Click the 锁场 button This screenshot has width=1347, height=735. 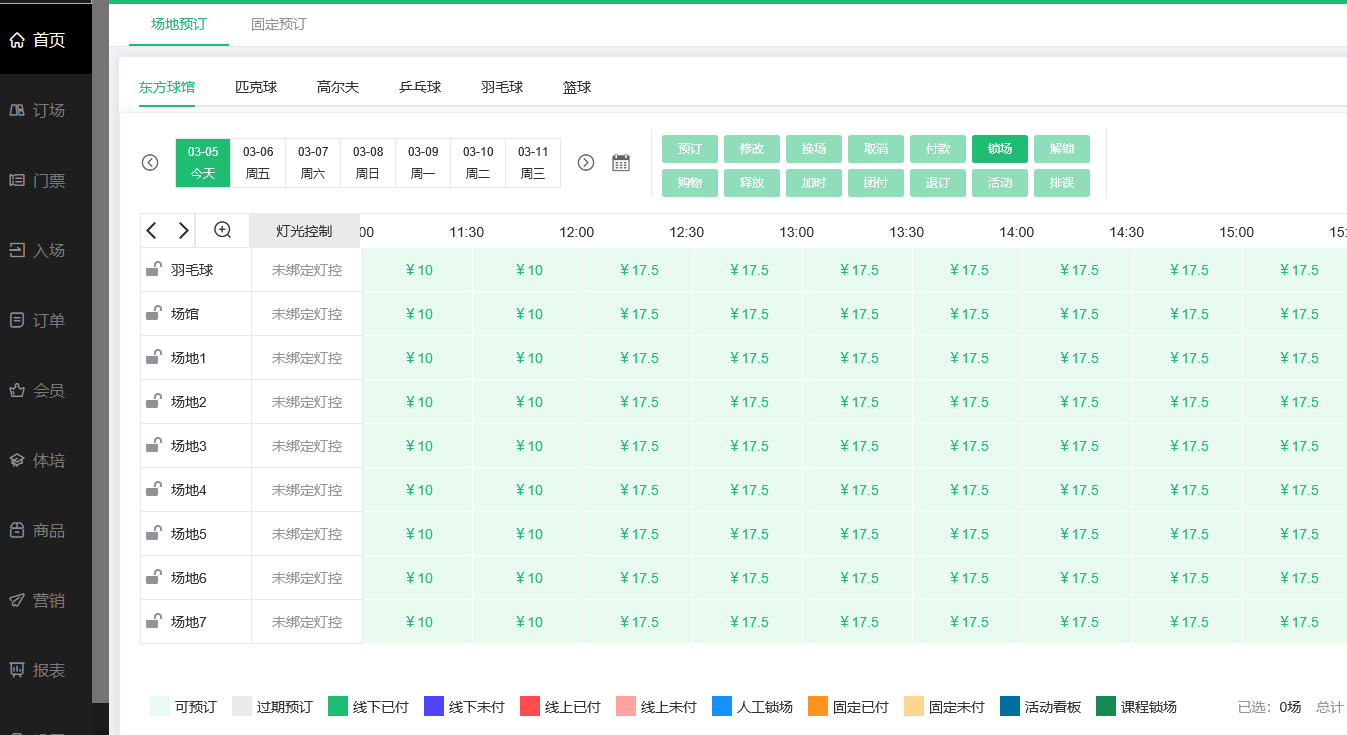coord(999,149)
